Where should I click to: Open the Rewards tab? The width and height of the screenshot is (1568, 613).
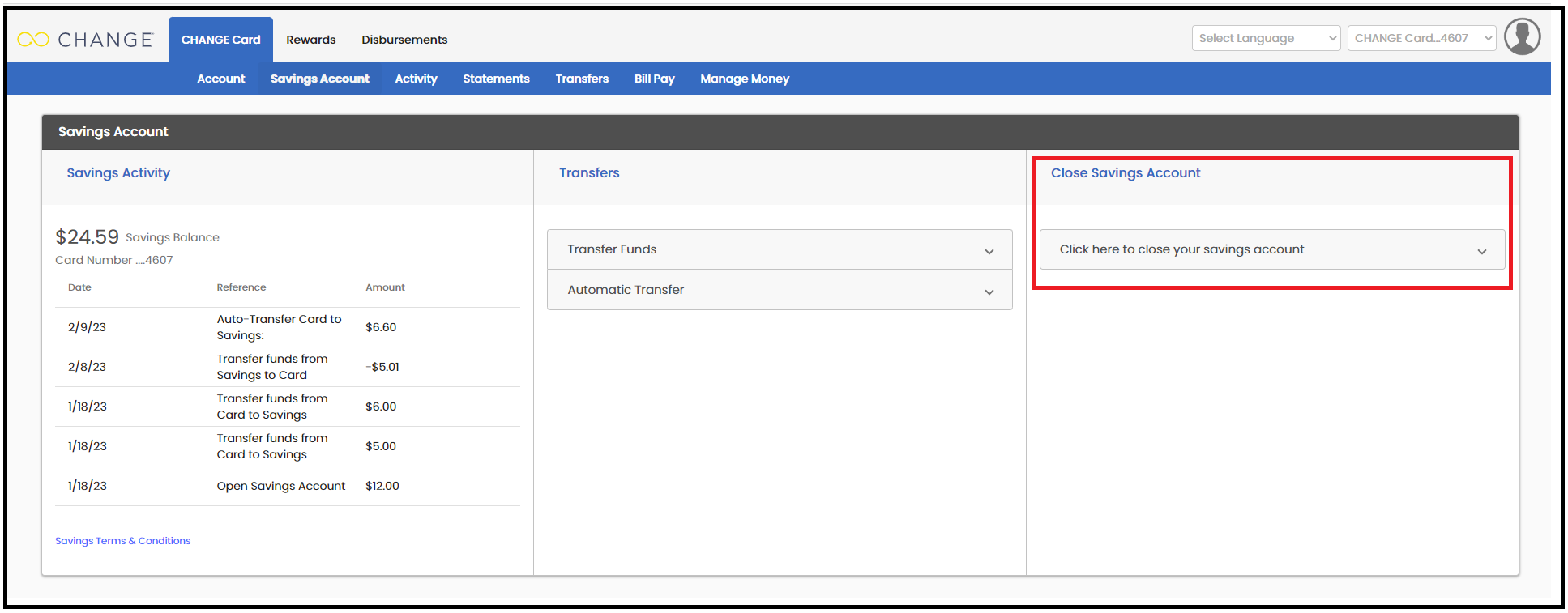(310, 40)
